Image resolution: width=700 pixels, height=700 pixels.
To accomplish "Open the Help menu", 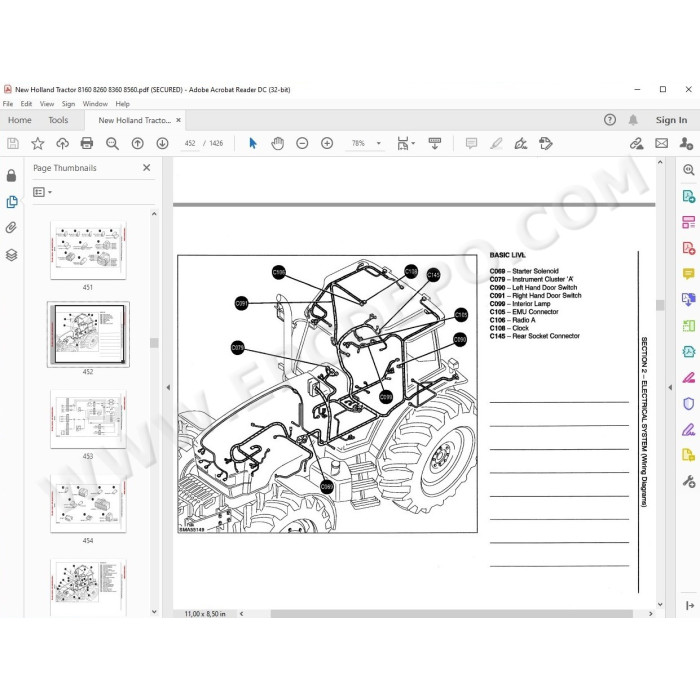I will 122,104.
